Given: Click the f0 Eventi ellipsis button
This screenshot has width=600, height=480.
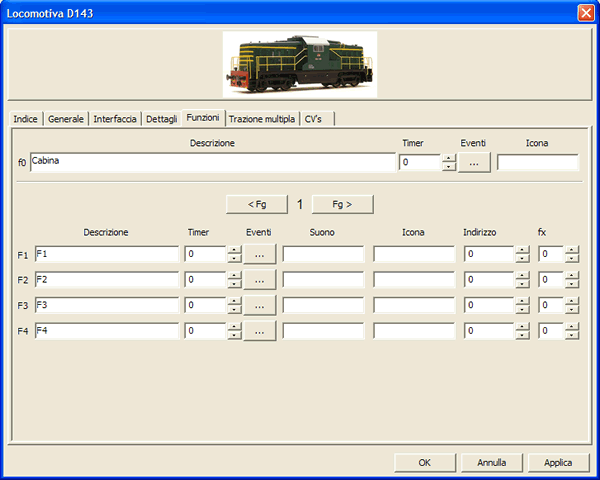Looking at the screenshot, I should click(474, 162).
